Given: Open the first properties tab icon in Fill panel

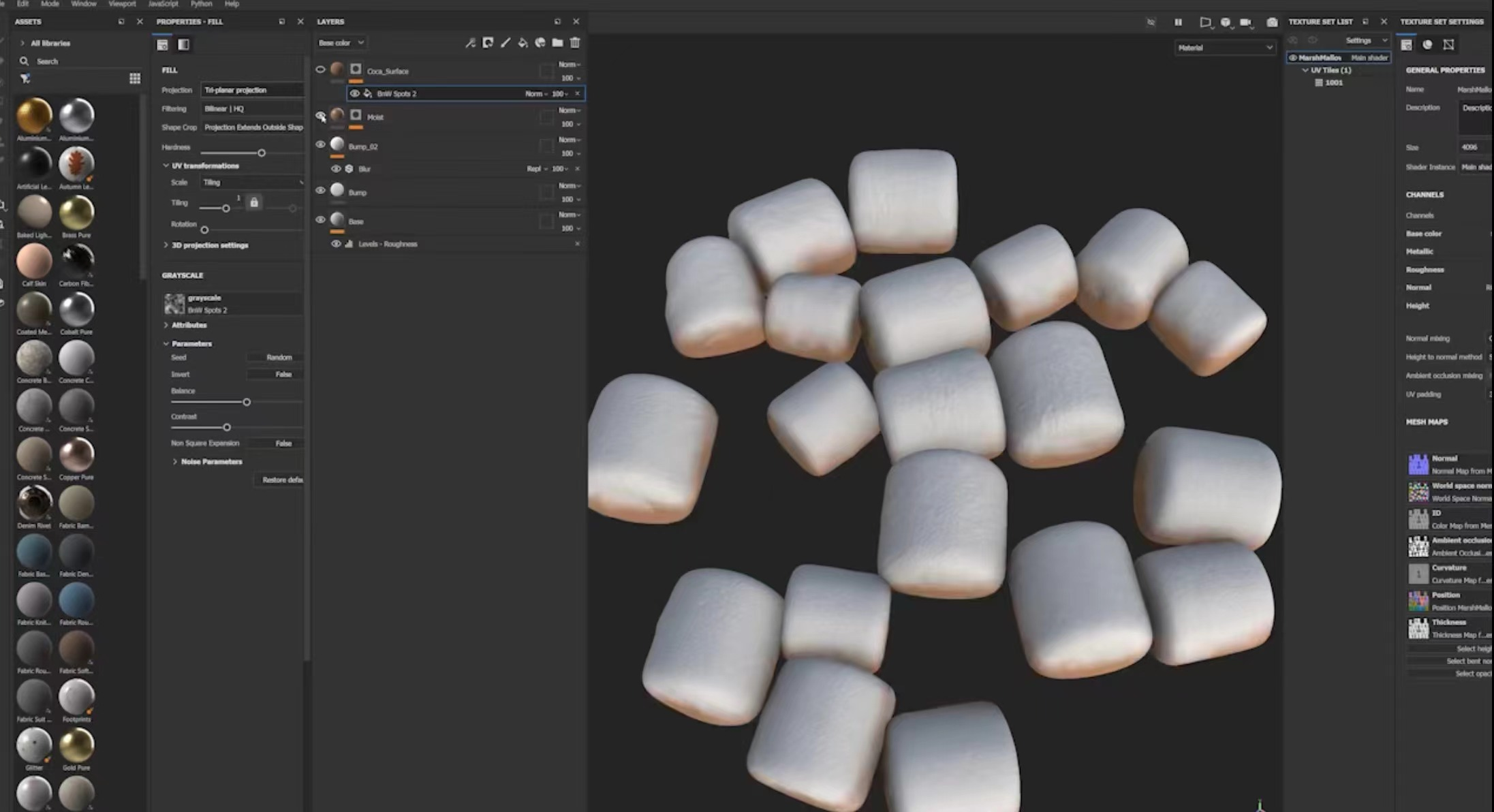Looking at the screenshot, I should point(162,45).
